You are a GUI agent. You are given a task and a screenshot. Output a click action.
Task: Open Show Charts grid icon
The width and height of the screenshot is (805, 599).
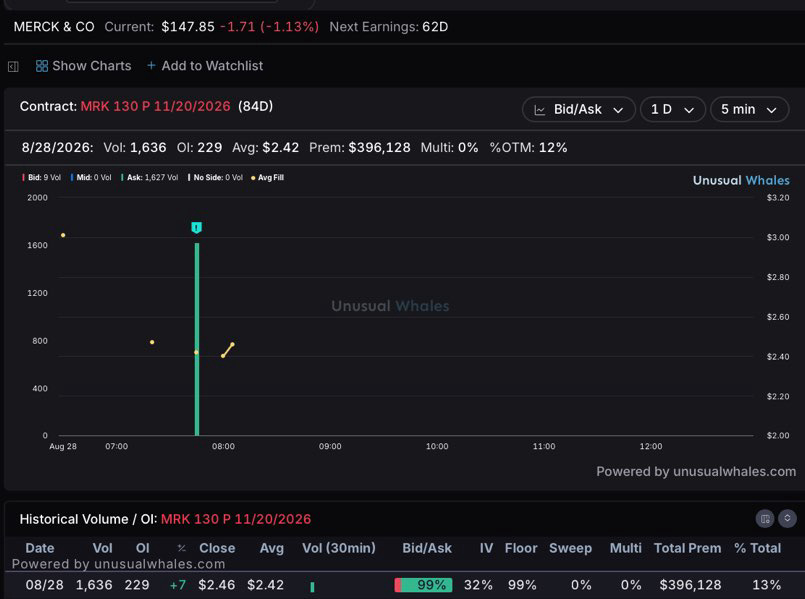pos(42,66)
